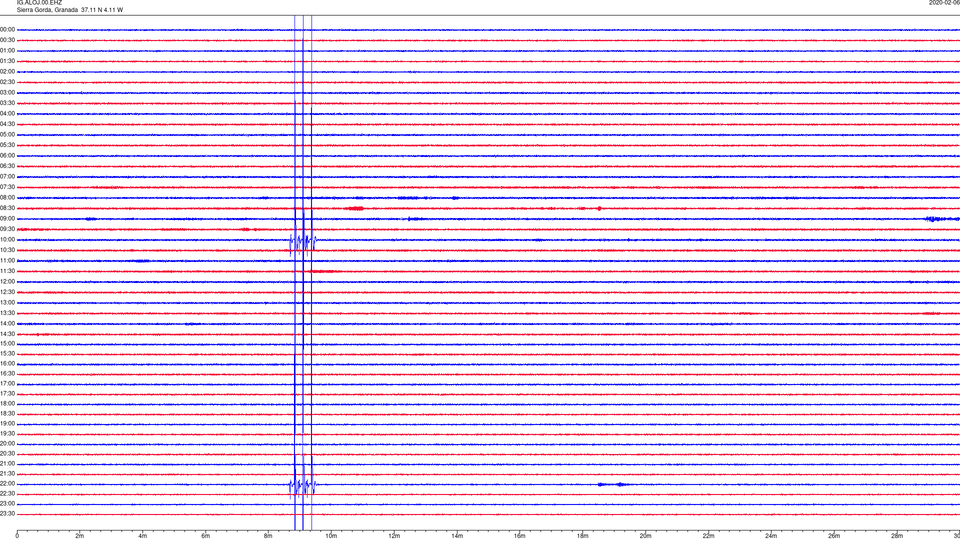
Task: Click the 18:00 trace label
Action: (x=7, y=403)
